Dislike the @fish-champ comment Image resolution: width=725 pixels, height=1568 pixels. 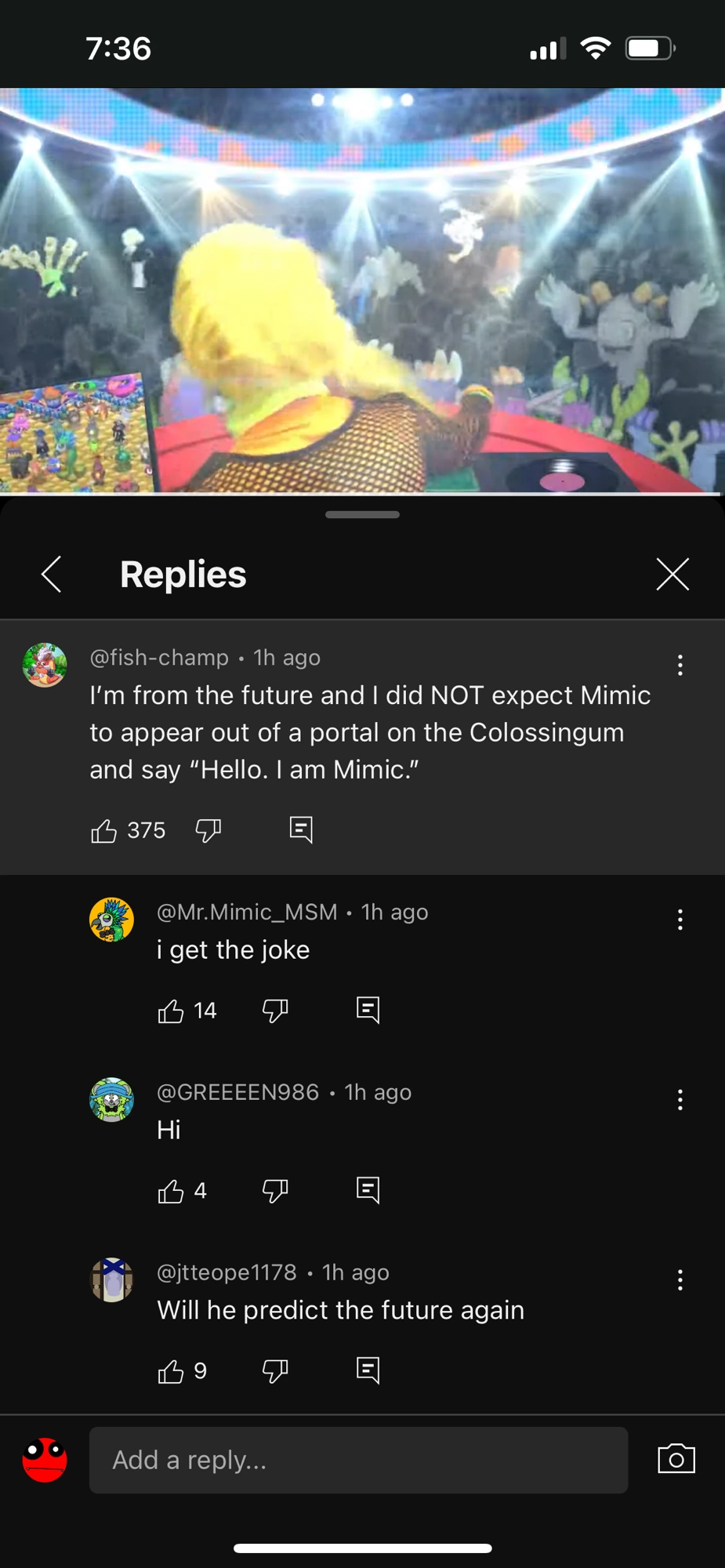[208, 830]
